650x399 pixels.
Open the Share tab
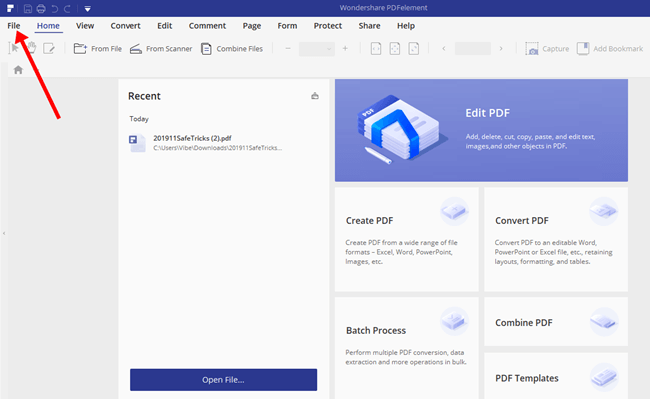[369, 26]
